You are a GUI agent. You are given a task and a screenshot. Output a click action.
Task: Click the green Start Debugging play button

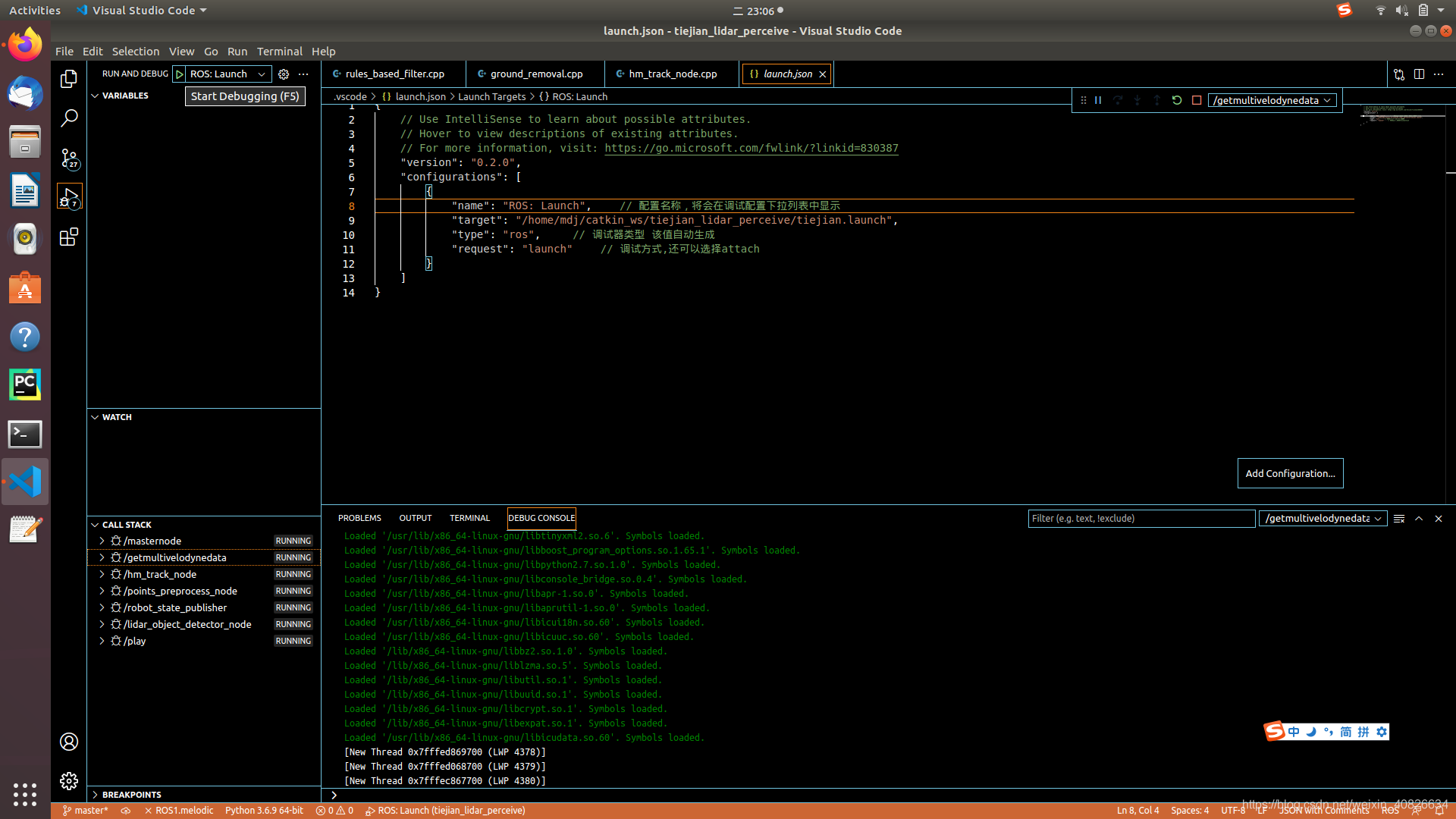[x=180, y=74]
